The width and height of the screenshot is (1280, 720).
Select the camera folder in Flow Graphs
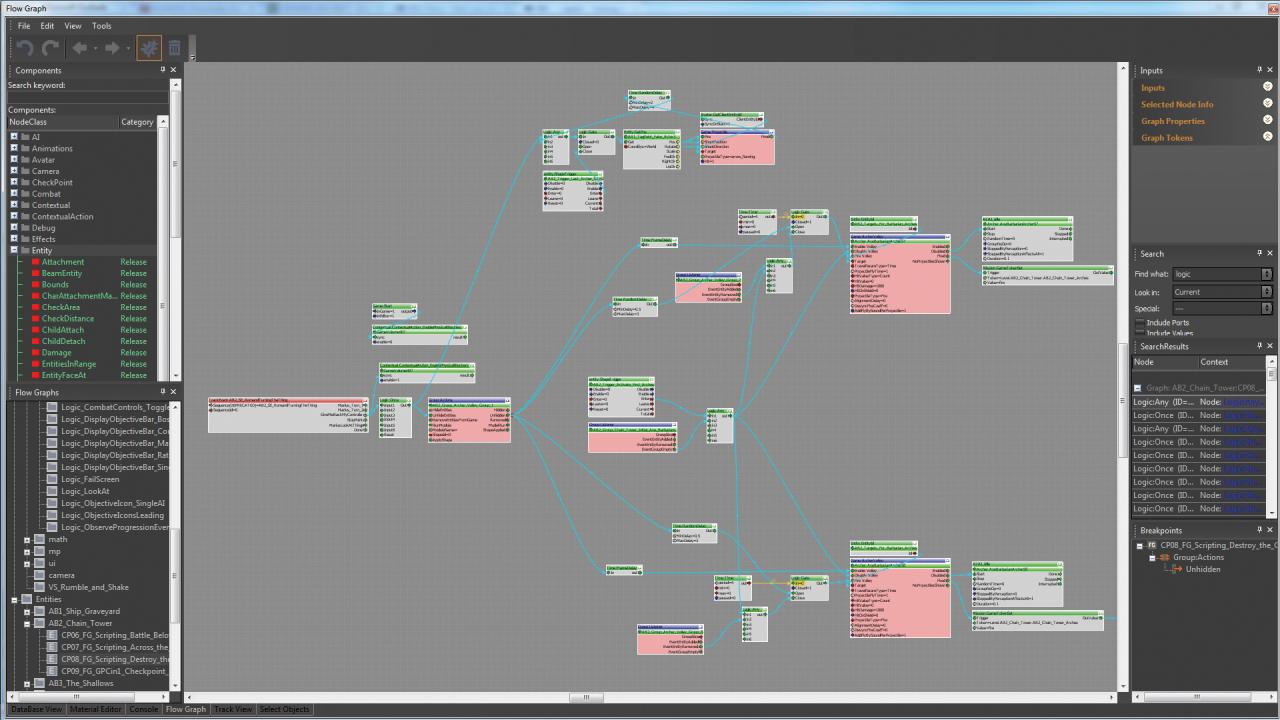(x=62, y=575)
